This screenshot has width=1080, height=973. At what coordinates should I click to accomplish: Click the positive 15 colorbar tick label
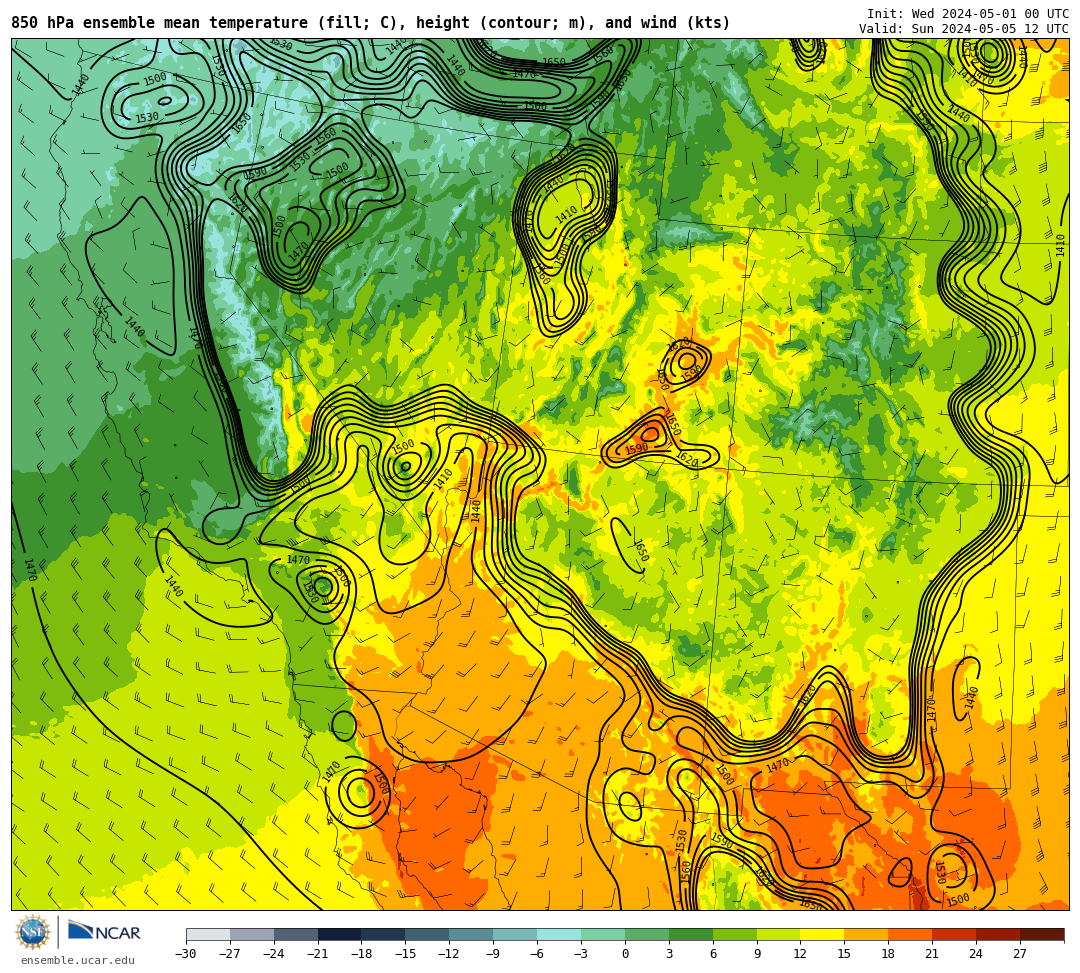pyautogui.click(x=844, y=954)
